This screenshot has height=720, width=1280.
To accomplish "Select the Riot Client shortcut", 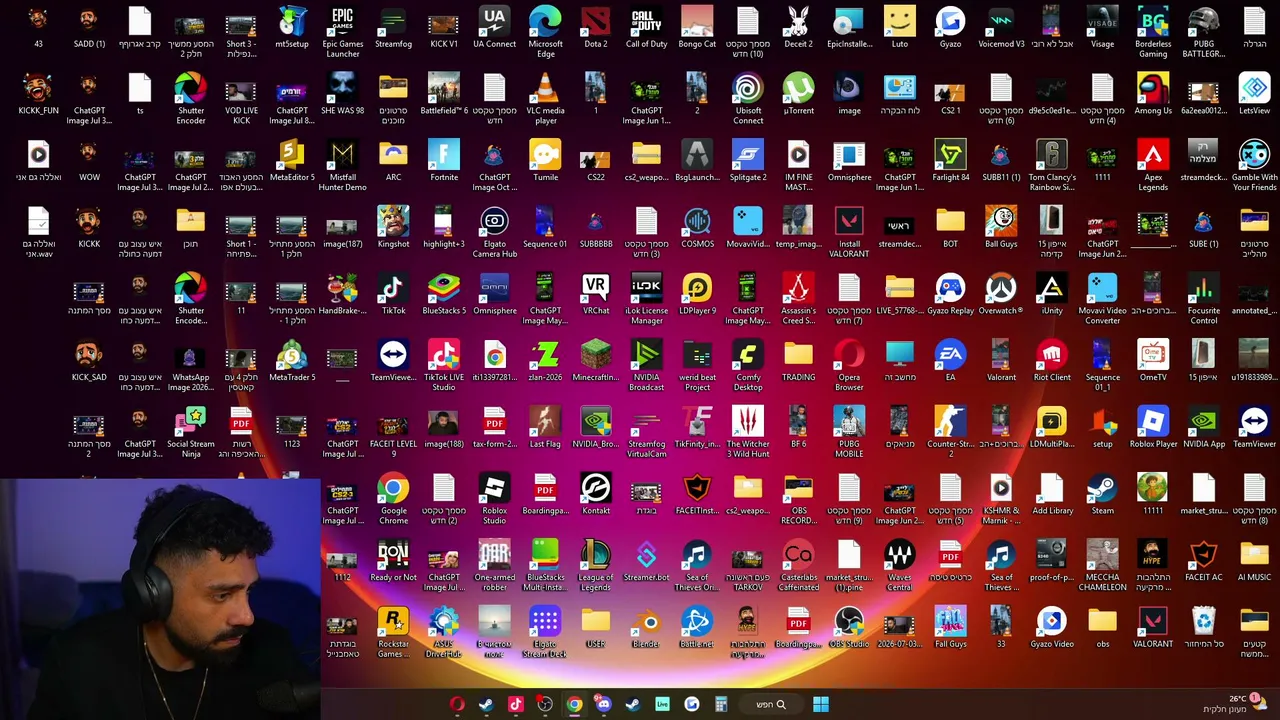I will click(1052, 361).
